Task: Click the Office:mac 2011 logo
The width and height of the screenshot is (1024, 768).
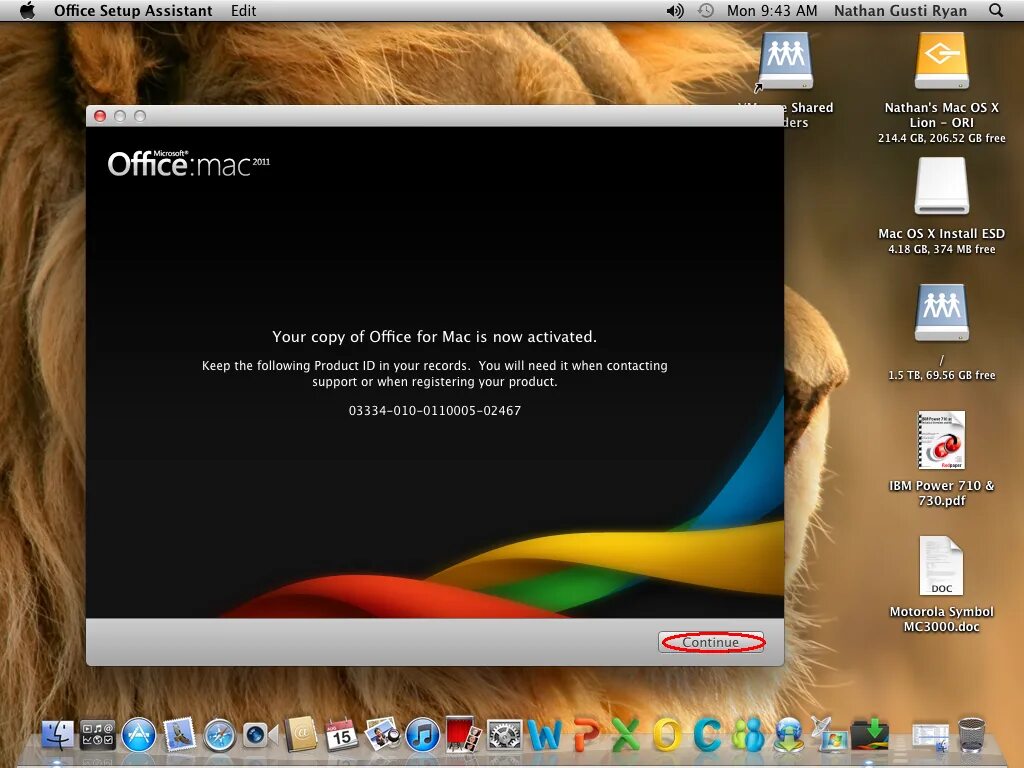Action: click(x=188, y=163)
